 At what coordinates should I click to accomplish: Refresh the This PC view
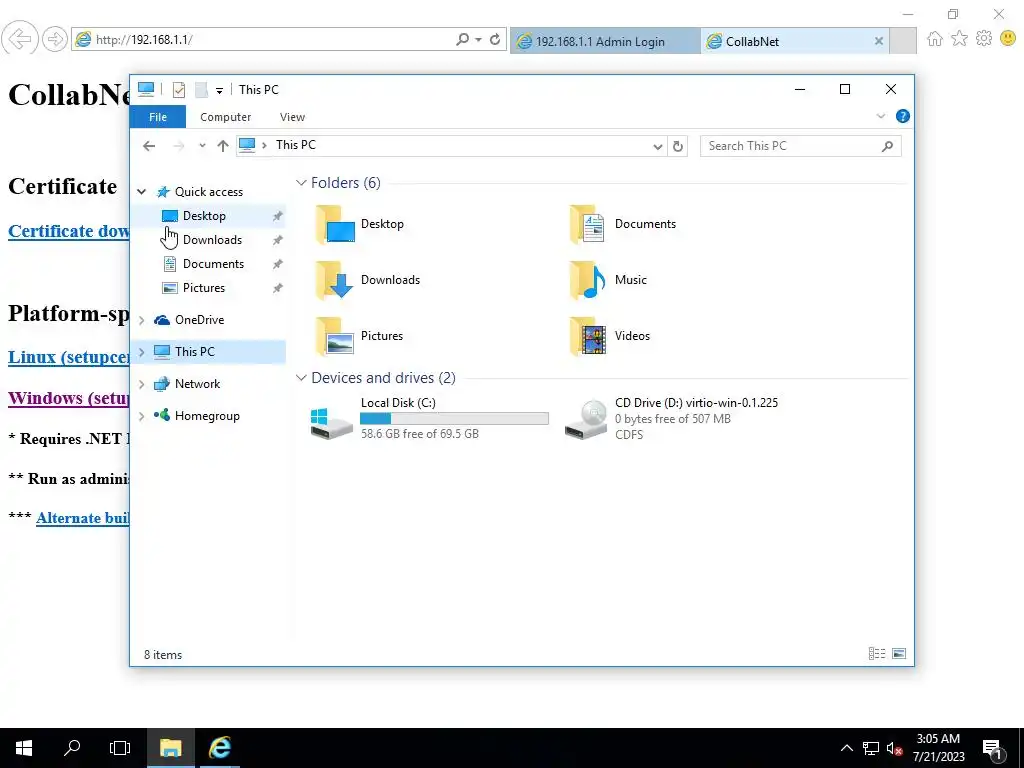point(678,146)
